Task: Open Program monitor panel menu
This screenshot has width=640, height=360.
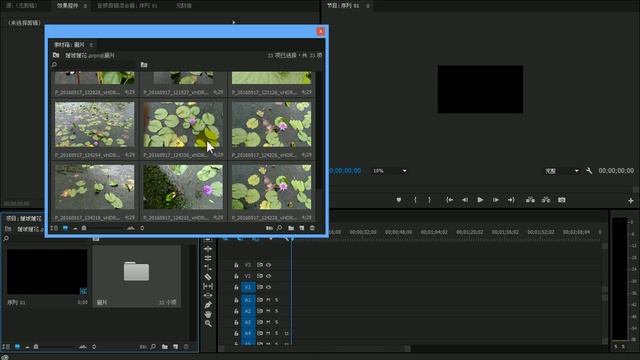Action: click(x=368, y=6)
